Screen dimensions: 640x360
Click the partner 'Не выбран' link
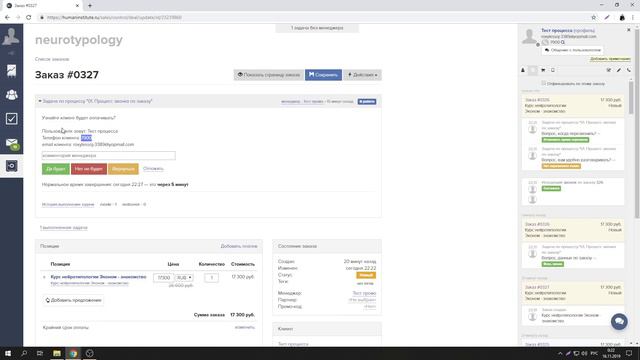click(x=362, y=300)
